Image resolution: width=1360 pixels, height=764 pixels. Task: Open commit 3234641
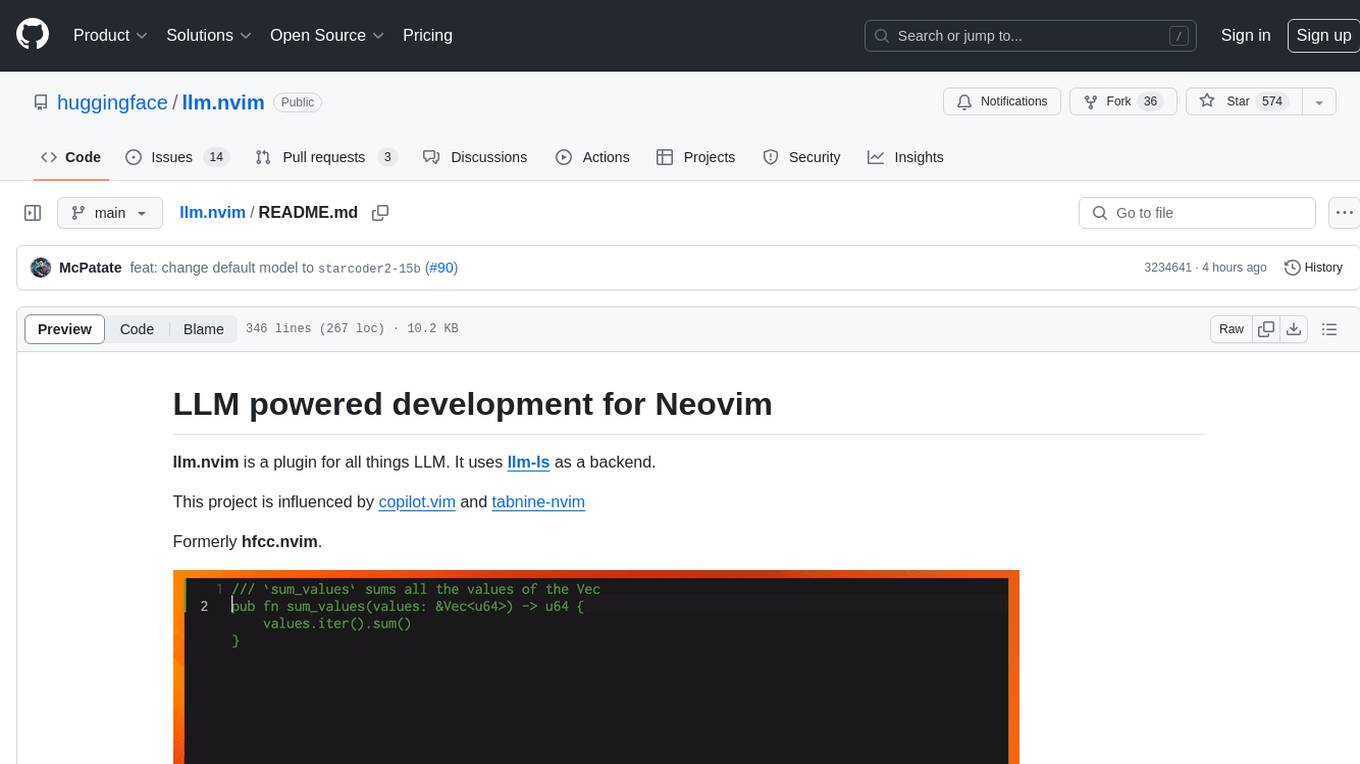pos(1168,267)
